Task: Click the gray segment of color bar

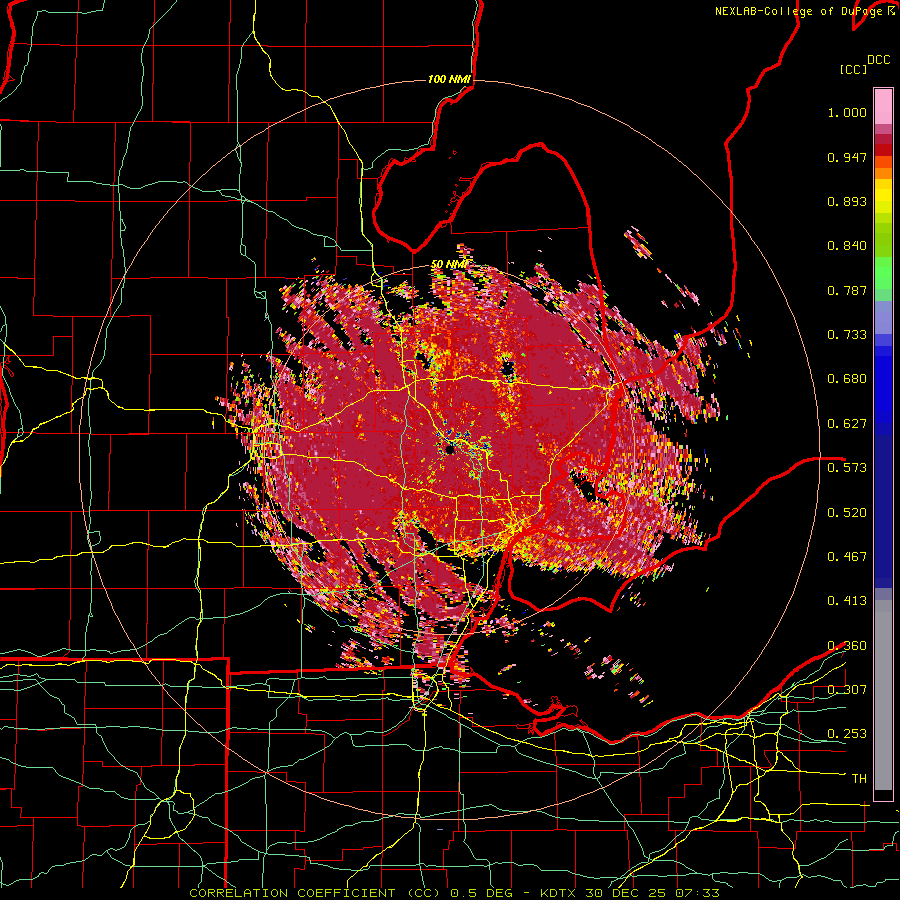Action: 883,695
